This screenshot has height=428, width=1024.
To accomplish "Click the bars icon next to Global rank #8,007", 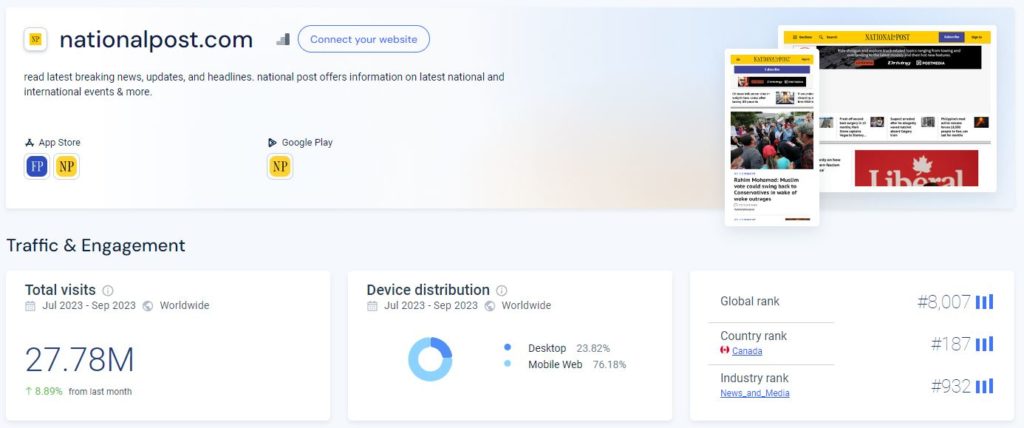I will (x=984, y=302).
